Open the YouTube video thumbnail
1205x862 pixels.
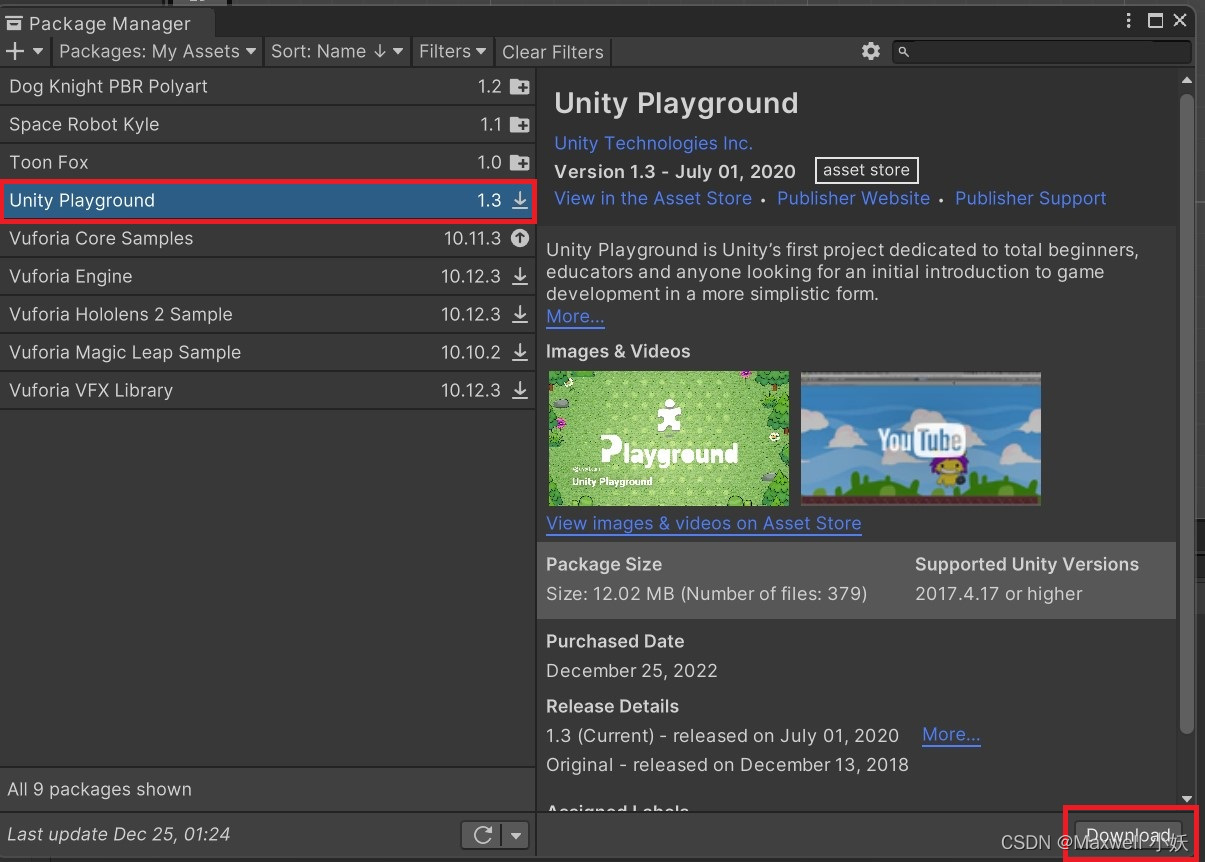click(921, 438)
